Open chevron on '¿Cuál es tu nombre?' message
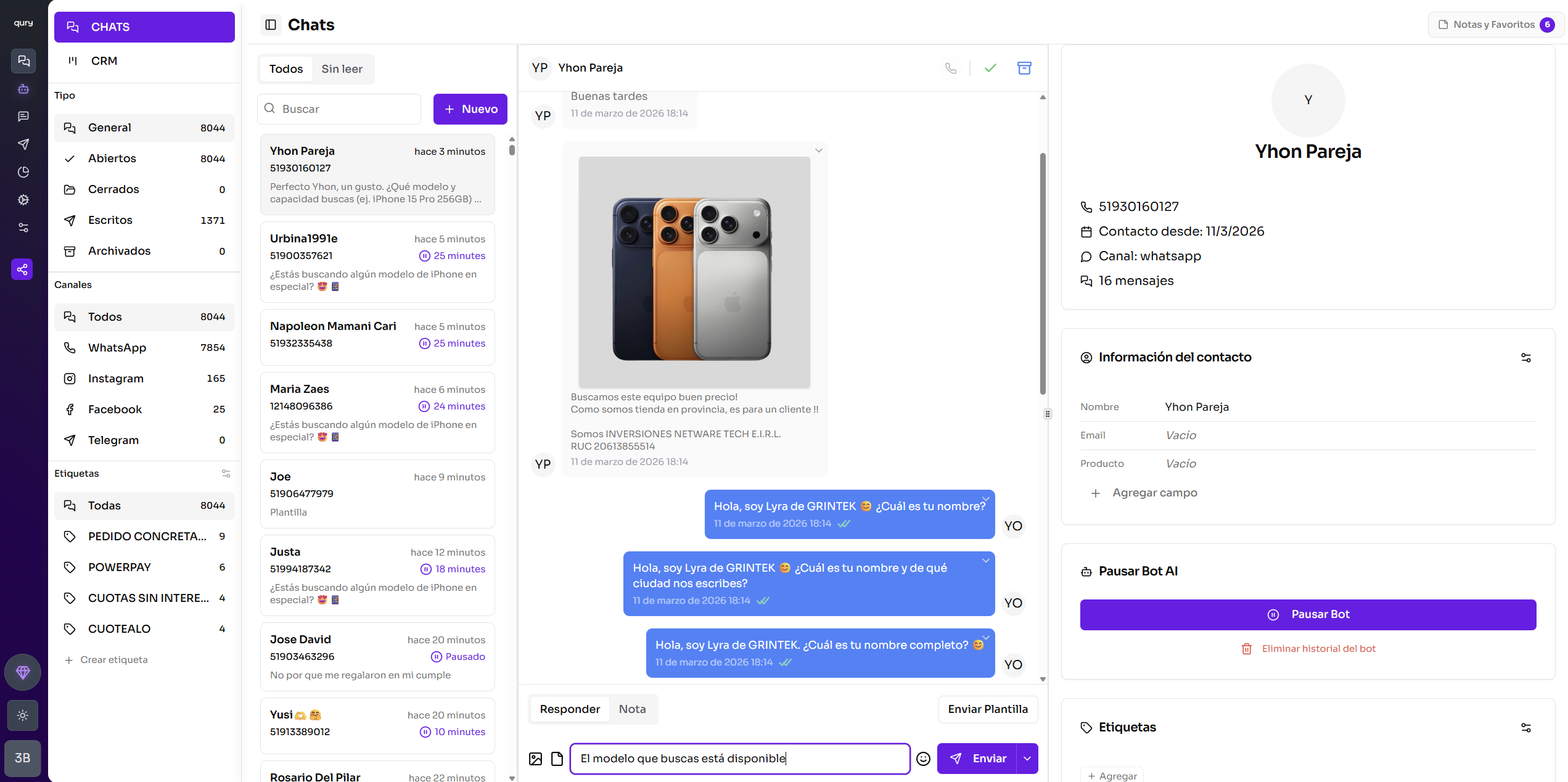The width and height of the screenshot is (1568, 782). pyautogui.click(x=986, y=499)
